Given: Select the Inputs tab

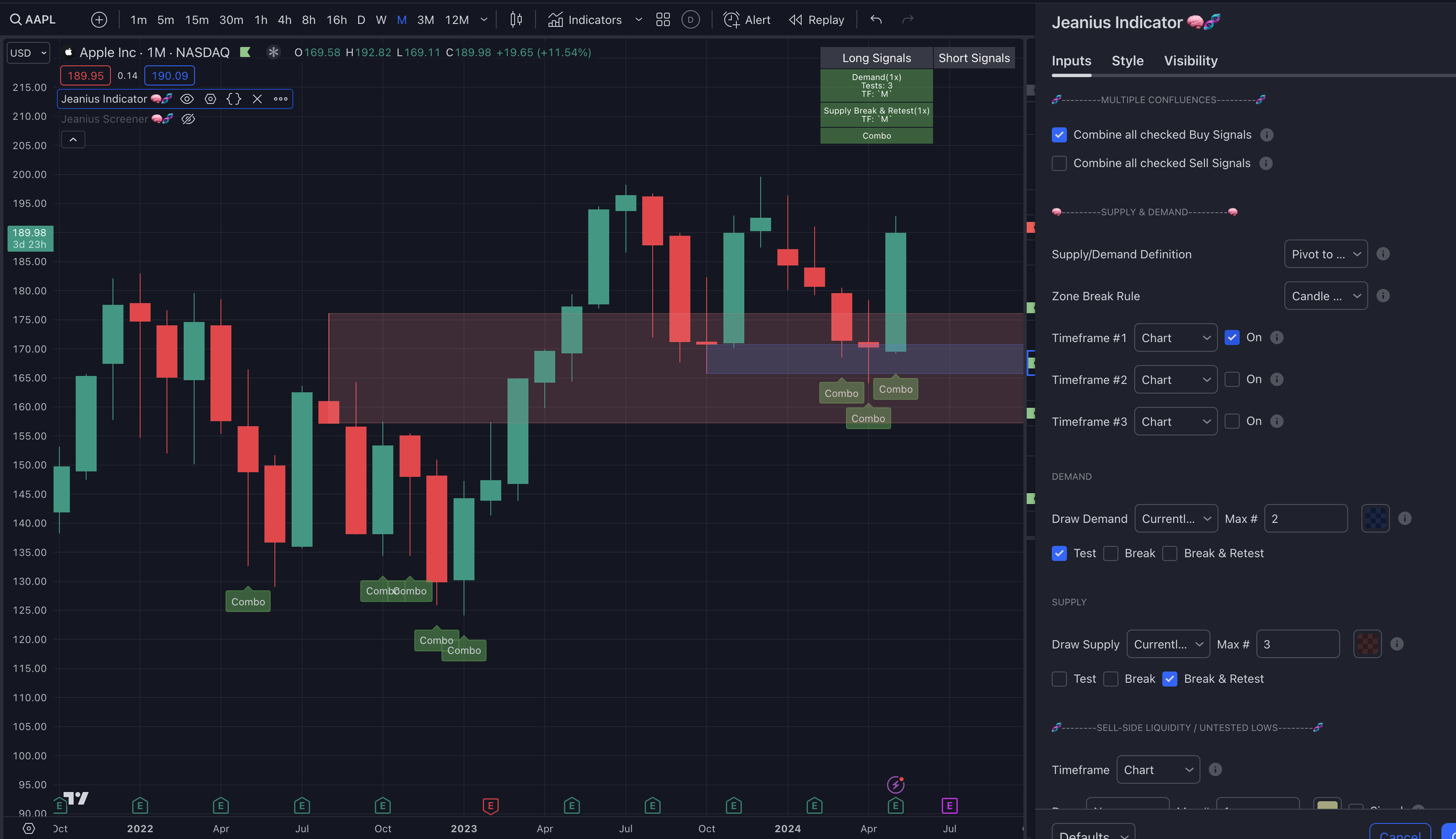Looking at the screenshot, I should pyautogui.click(x=1071, y=61).
